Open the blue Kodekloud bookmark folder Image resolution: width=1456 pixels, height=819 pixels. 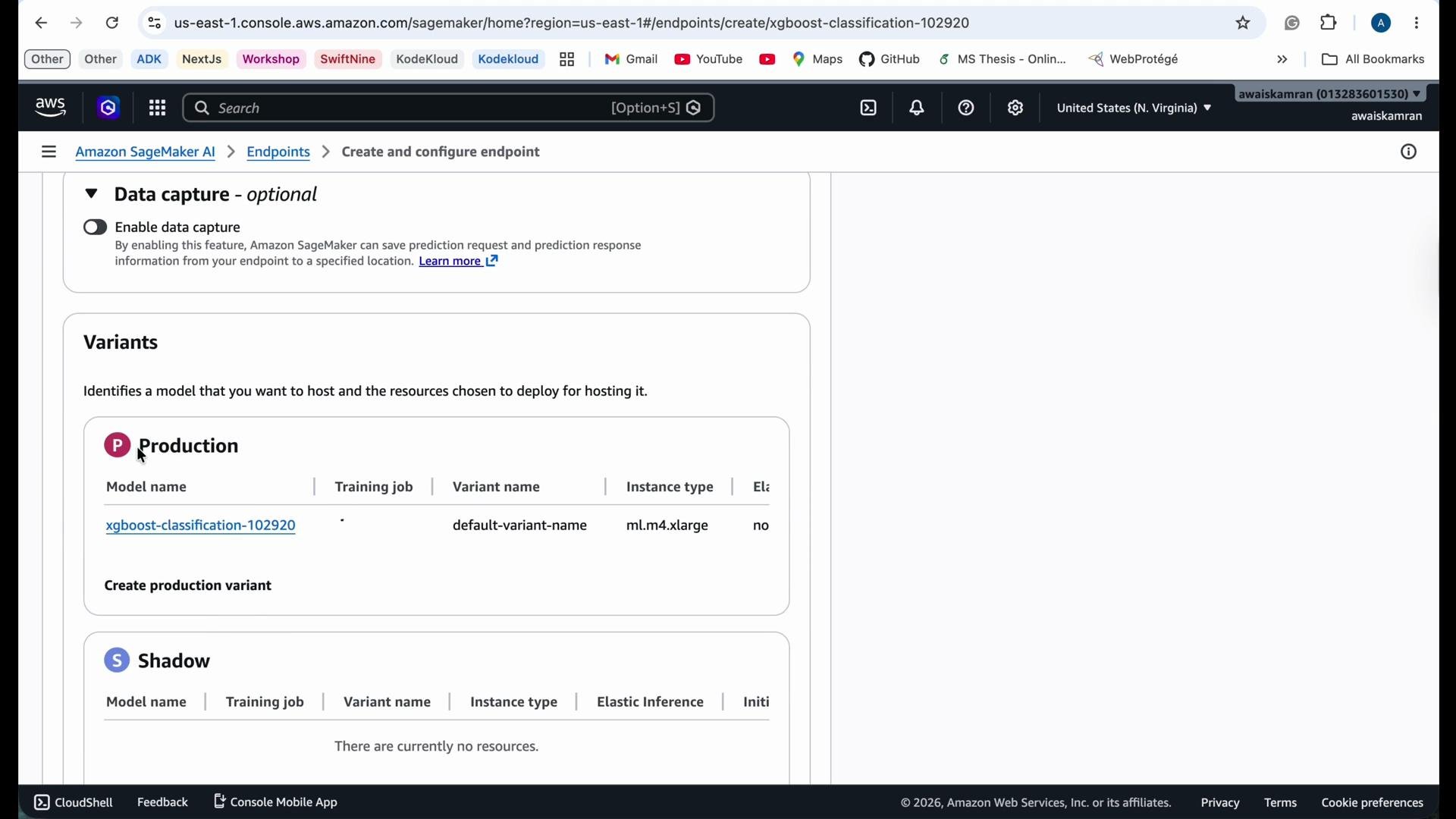(x=509, y=60)
